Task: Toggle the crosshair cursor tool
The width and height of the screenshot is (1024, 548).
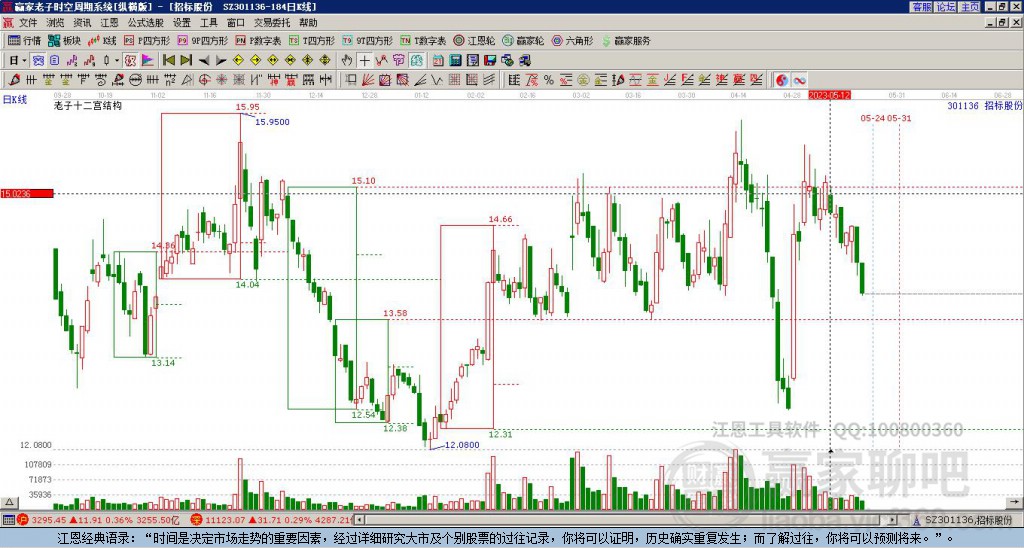Action: coord(364,61)
